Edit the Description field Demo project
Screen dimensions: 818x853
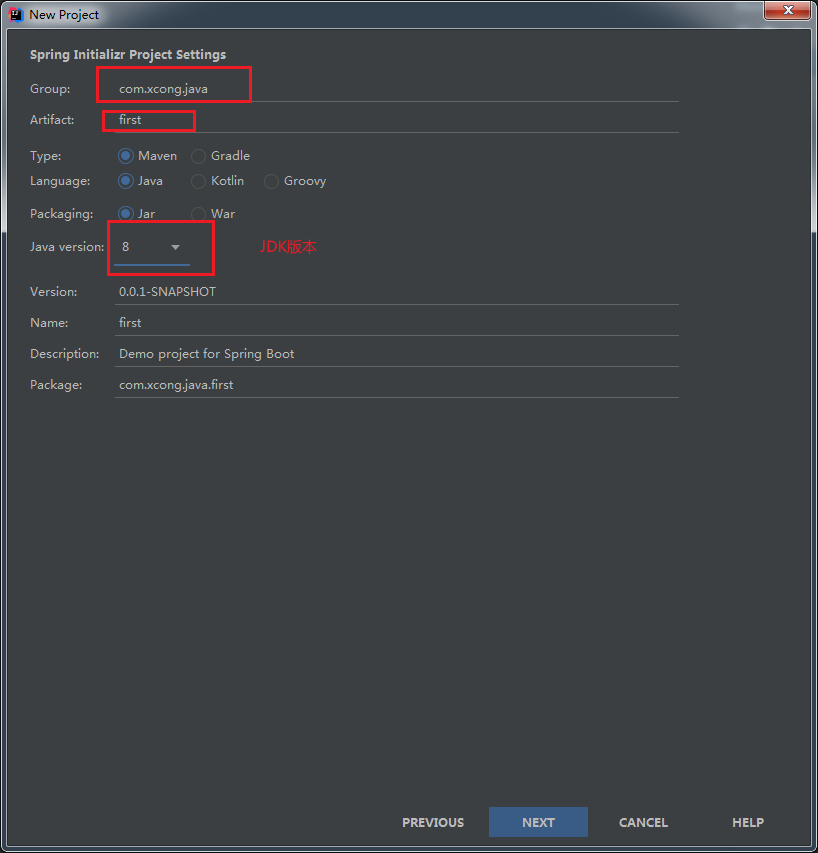pyautogui.click(x=396, y=354)
